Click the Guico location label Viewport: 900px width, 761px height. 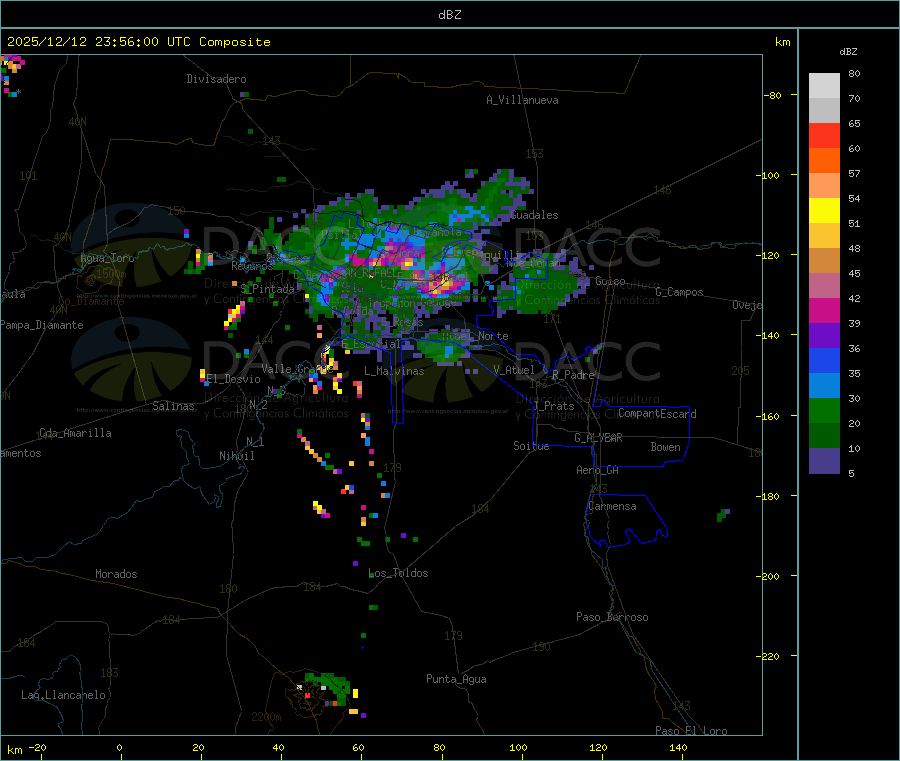tap(610, 281)
